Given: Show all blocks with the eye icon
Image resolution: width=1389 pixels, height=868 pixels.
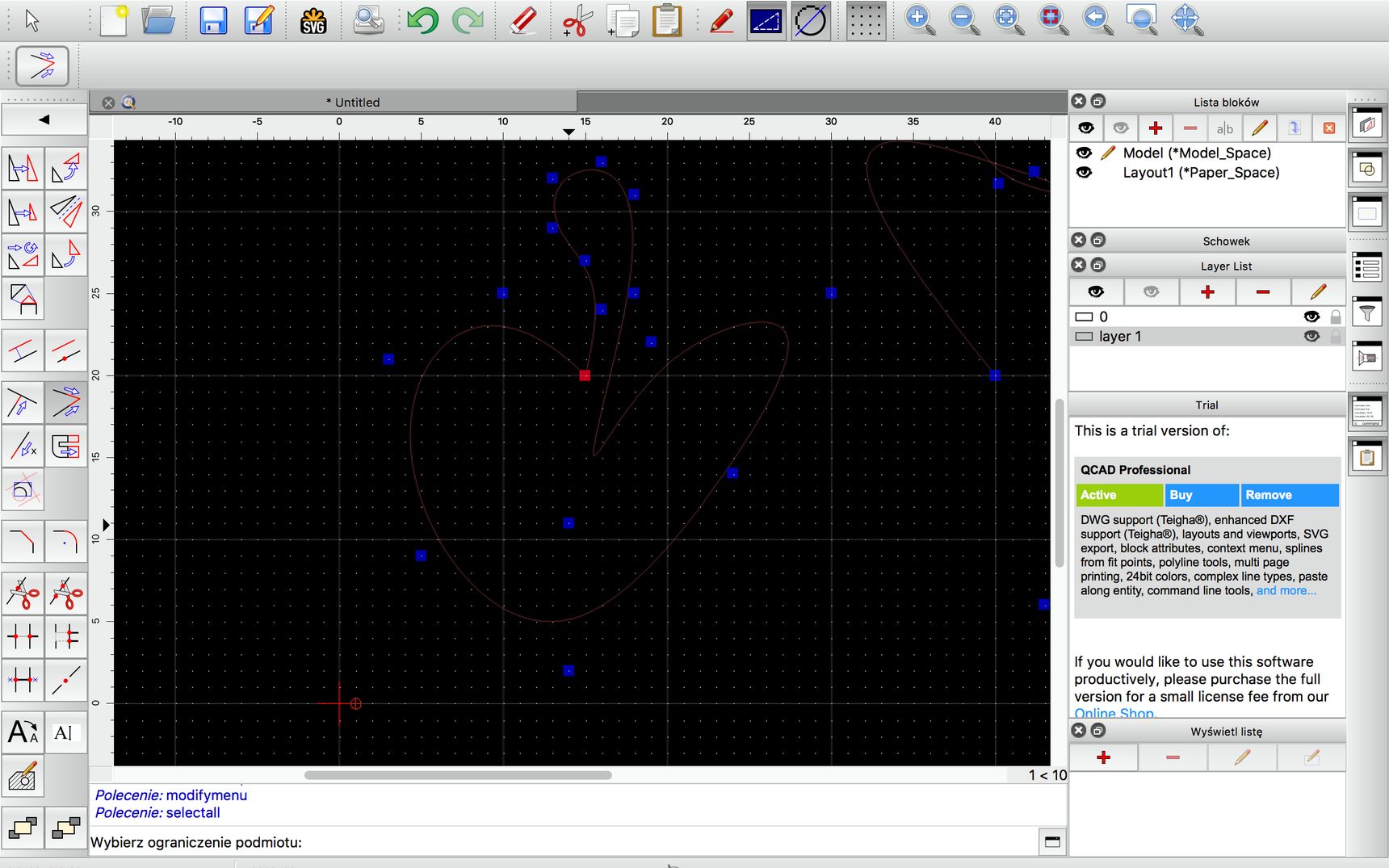Looking at the screenshot, I should pos(1086,128).
